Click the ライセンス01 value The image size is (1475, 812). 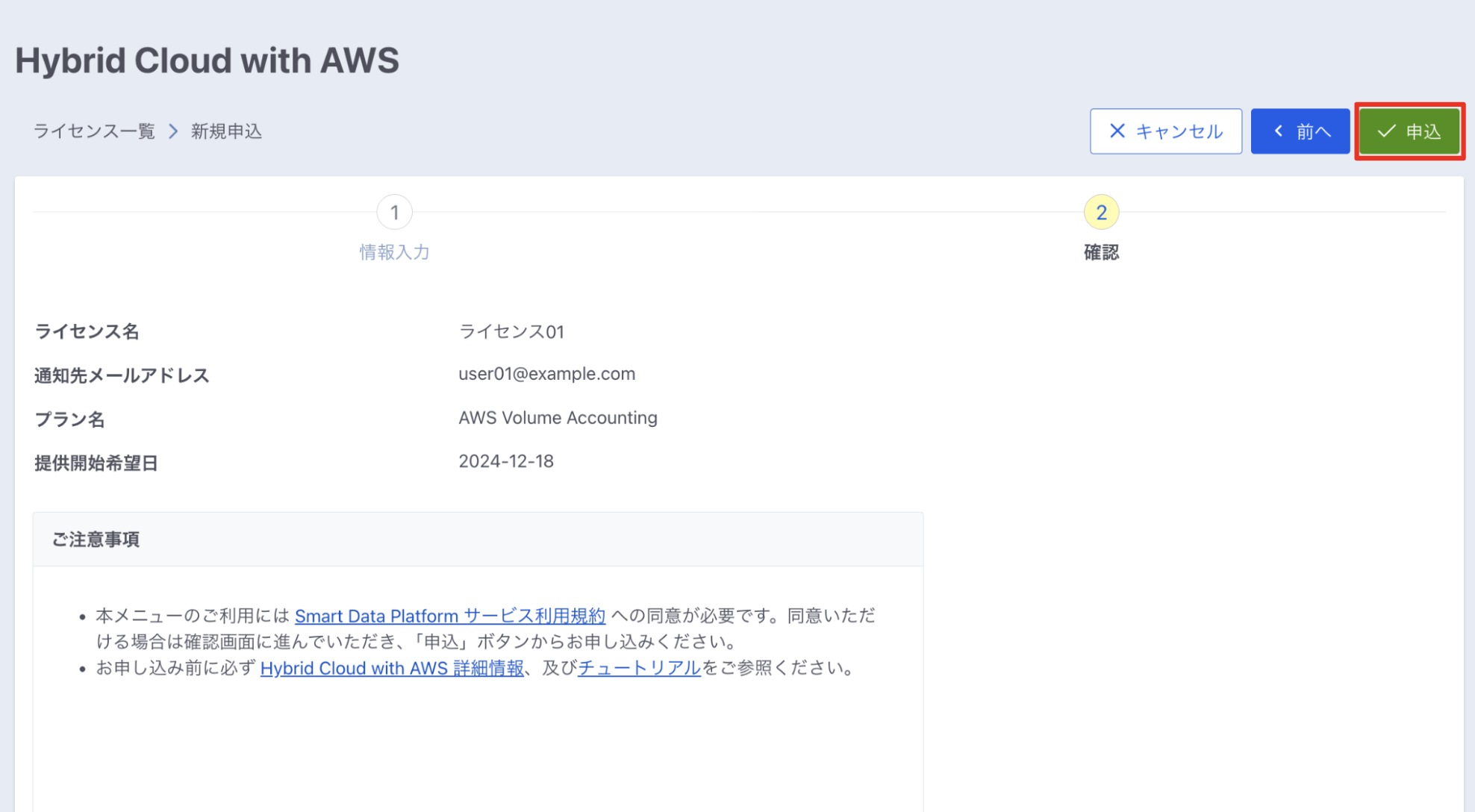point(511,331)
